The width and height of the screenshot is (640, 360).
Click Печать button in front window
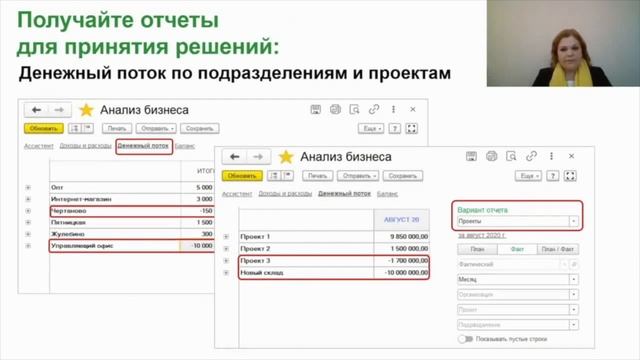tap(318, 176)
